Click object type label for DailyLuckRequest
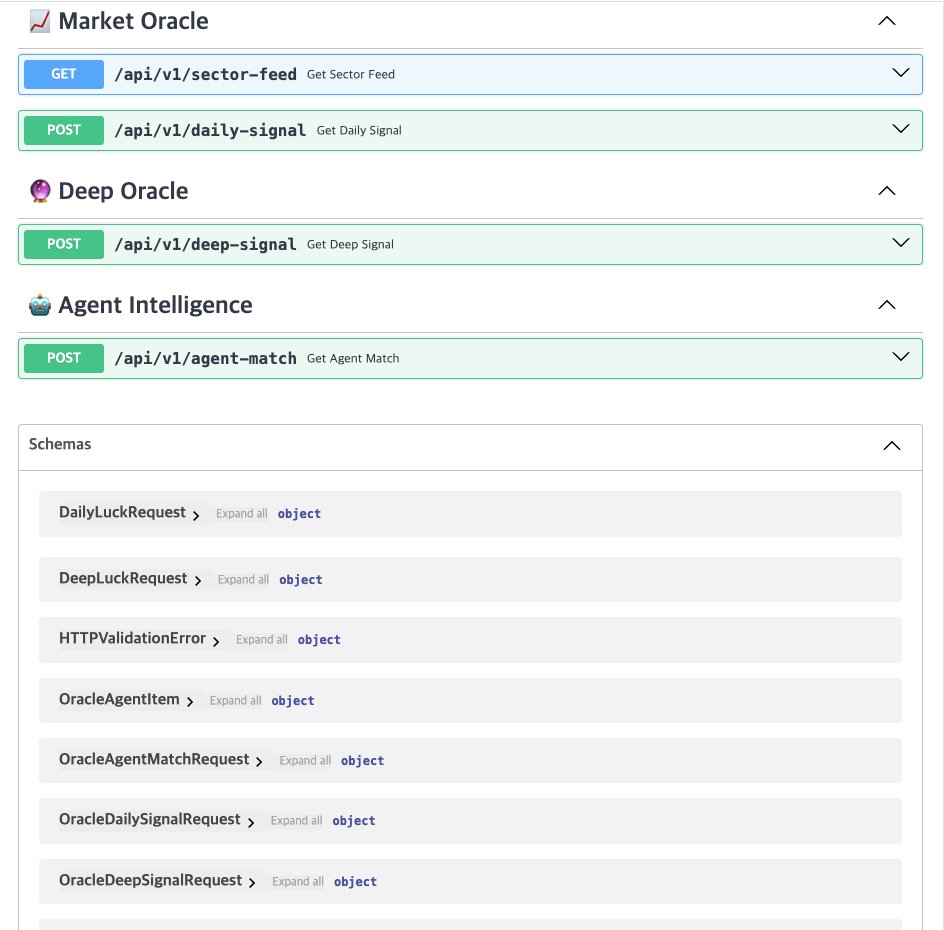This screenshot has height=930, width=944. pyautogui.click(x=299, y=514)
